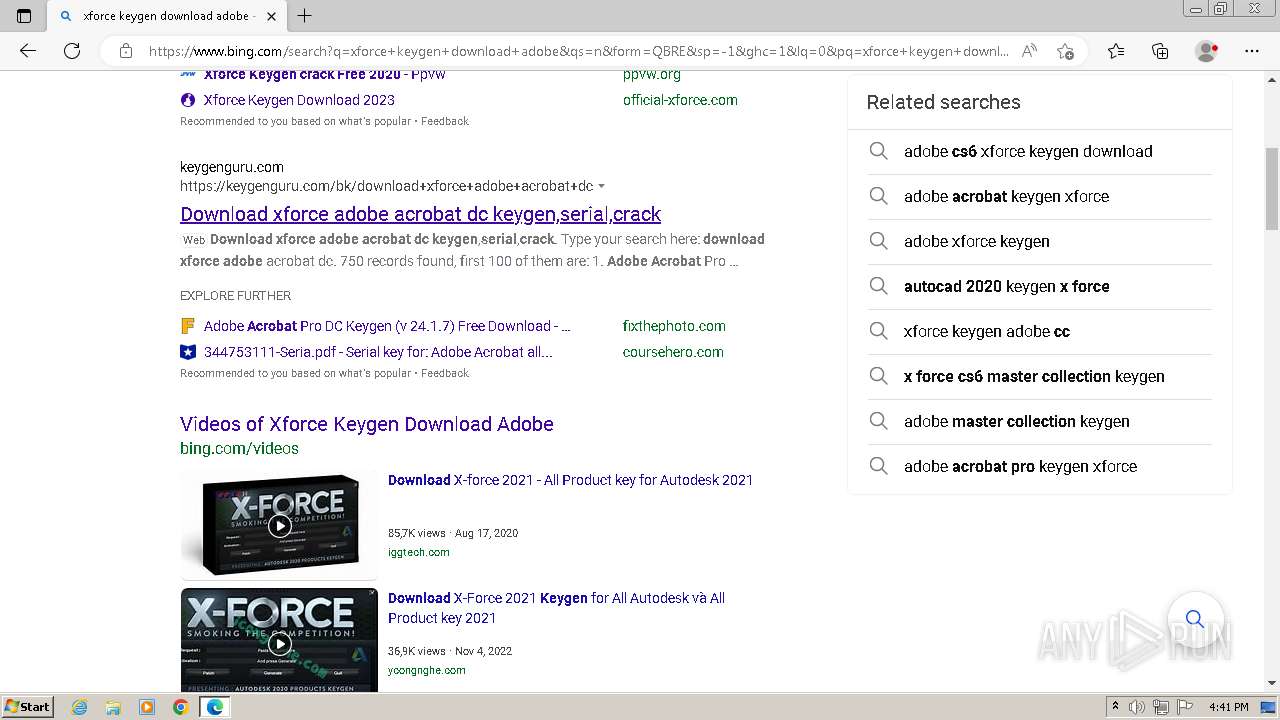Open 'Download X-Force 2021 Keygen for All Autodesk' title
This screenshot has height=720, width=1280.
tap(556, 608)
